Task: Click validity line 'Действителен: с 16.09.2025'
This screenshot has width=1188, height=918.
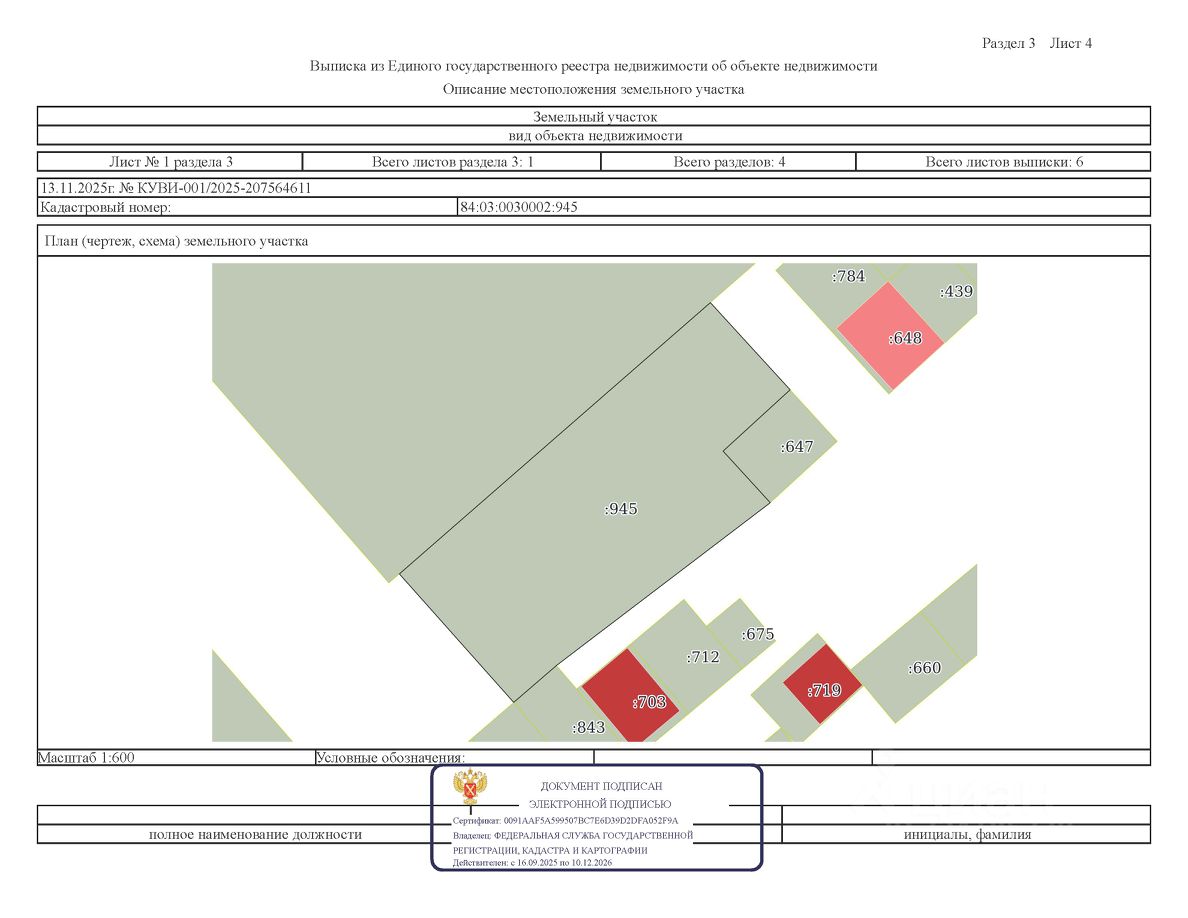Action: click(532, 863)
